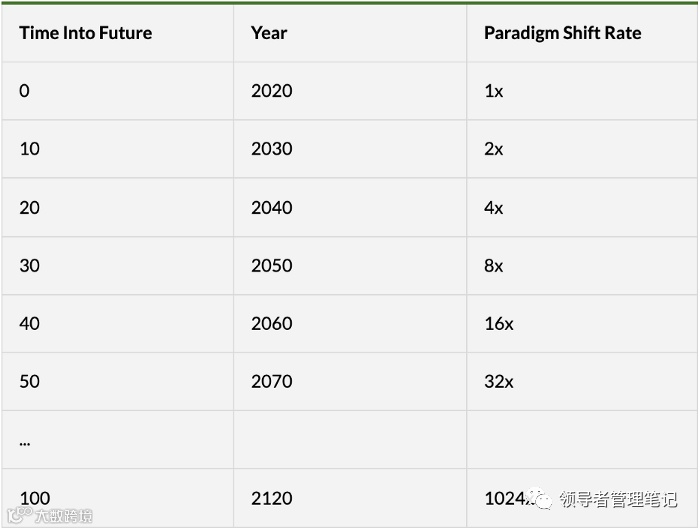Click the '16x' paradigm shift rate cell
The height and width of the screenshot is (530, 700).
click(x=582, y=324)
